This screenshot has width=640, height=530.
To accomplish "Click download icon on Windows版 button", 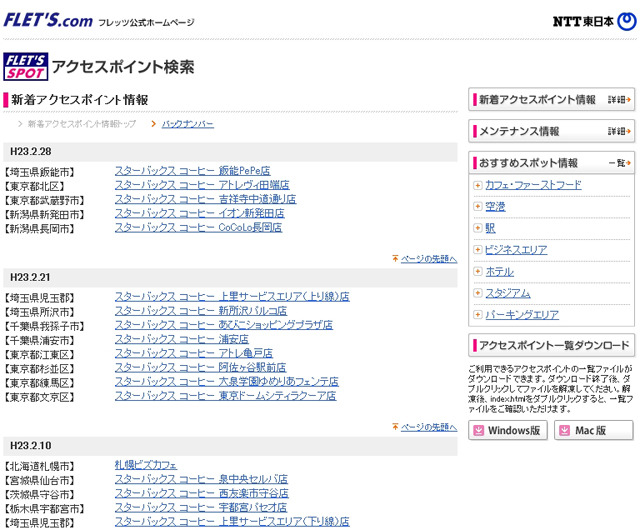I will (x=478, y=430).
